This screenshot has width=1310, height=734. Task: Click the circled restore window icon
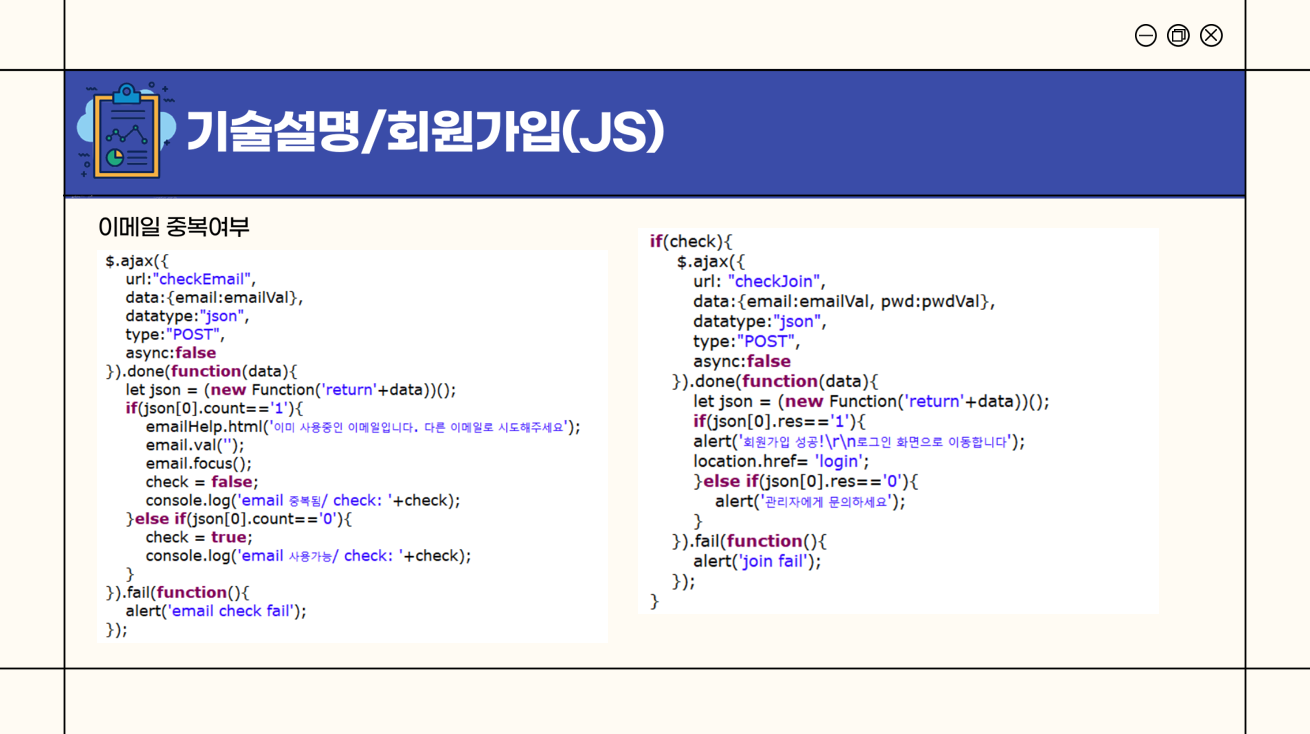(x=1177, y=35)
